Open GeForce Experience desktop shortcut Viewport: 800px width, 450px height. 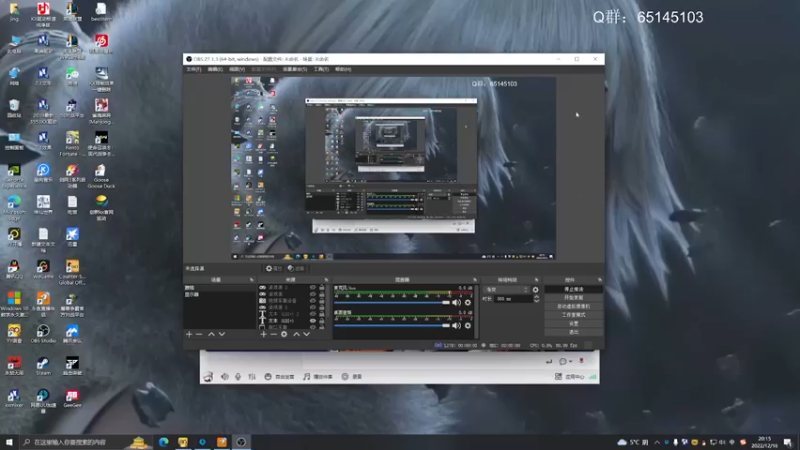[14, 176]
